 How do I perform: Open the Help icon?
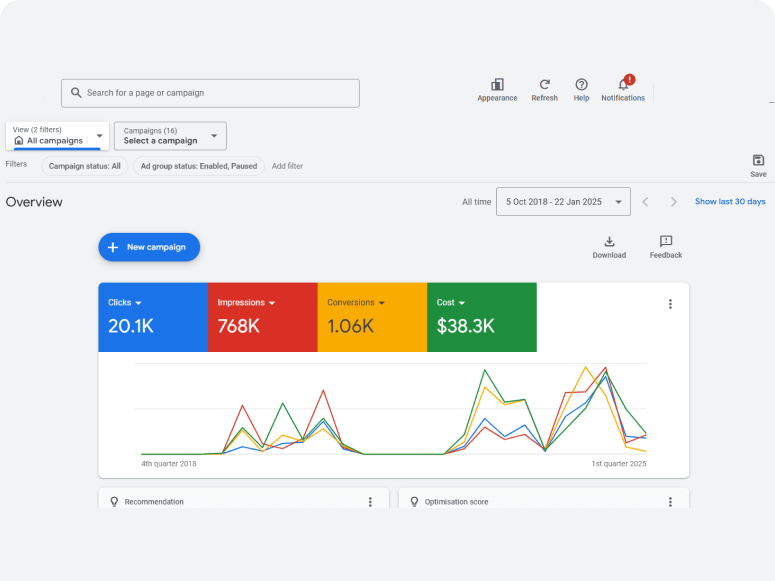(581, 86)
